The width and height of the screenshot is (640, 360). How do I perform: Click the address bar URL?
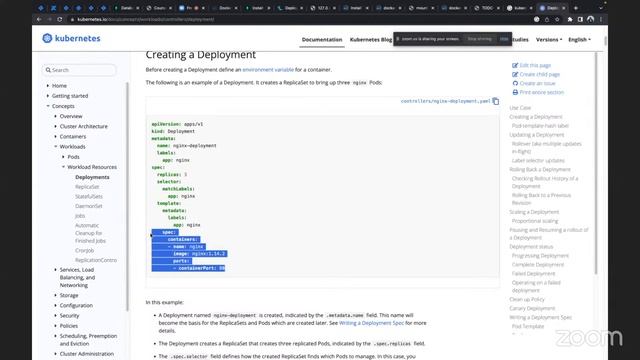coord(146,19)
